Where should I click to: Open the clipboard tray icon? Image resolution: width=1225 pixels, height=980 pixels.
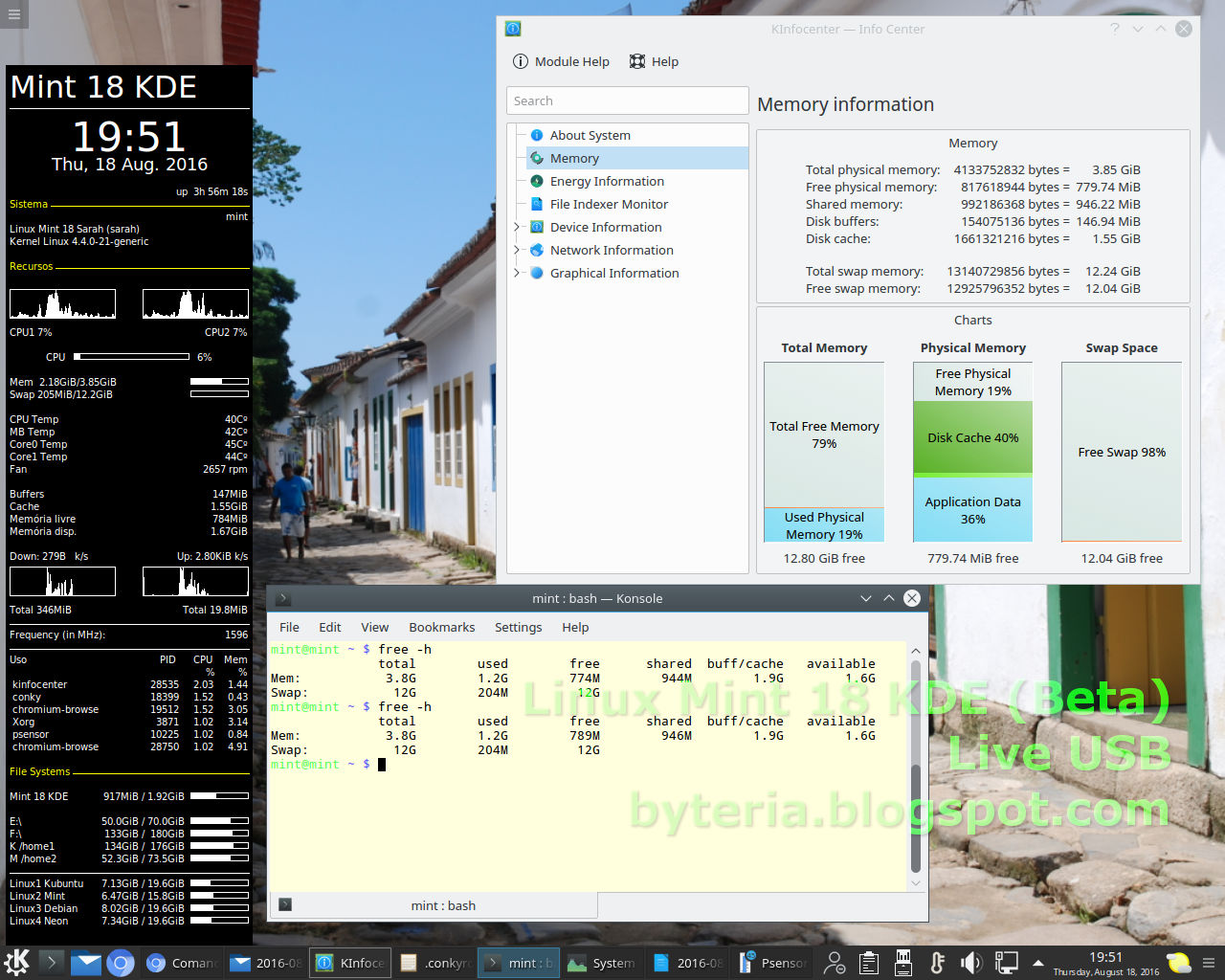(869, 963)
